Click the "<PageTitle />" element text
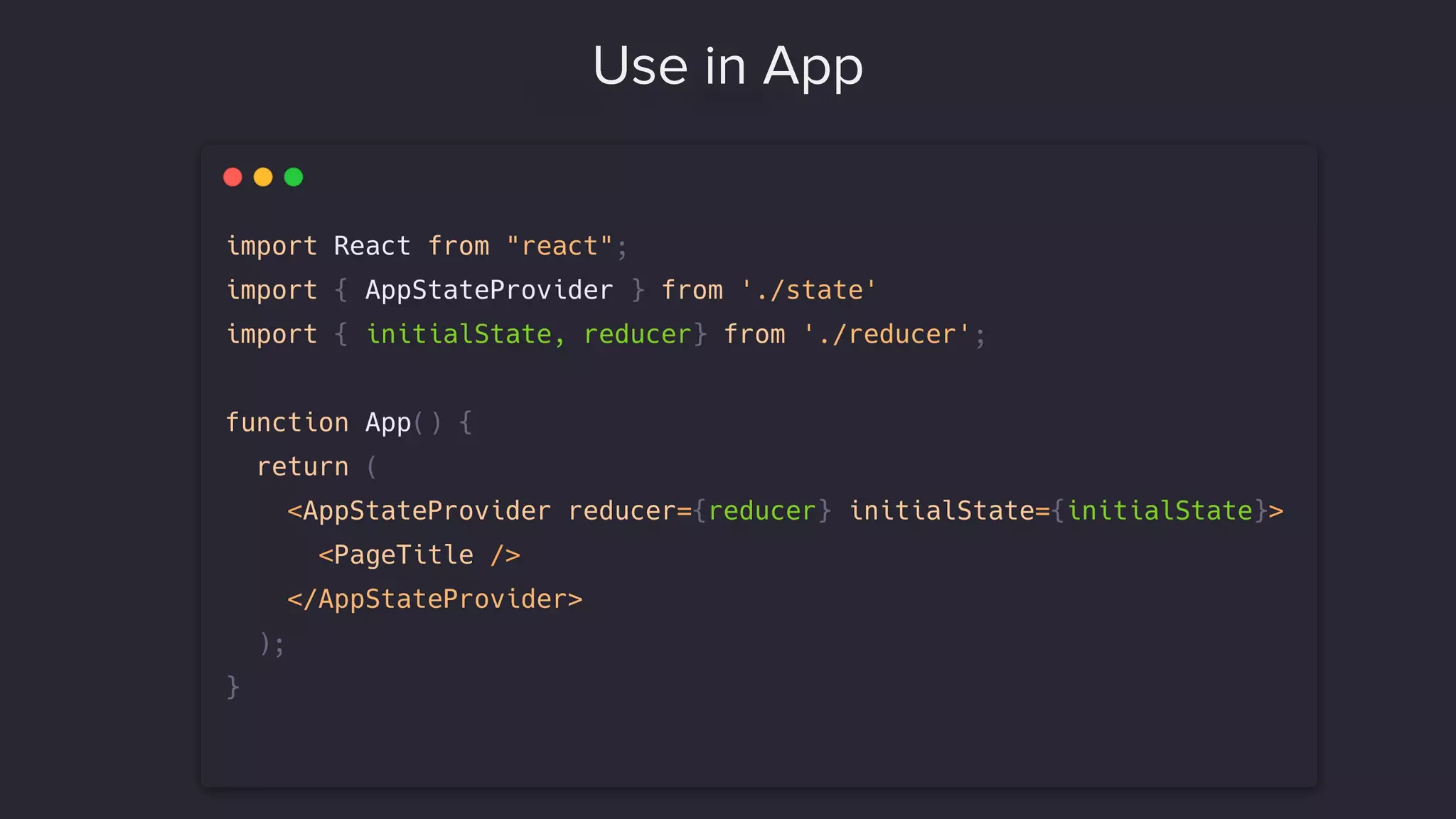 click(x=419, y=555)
